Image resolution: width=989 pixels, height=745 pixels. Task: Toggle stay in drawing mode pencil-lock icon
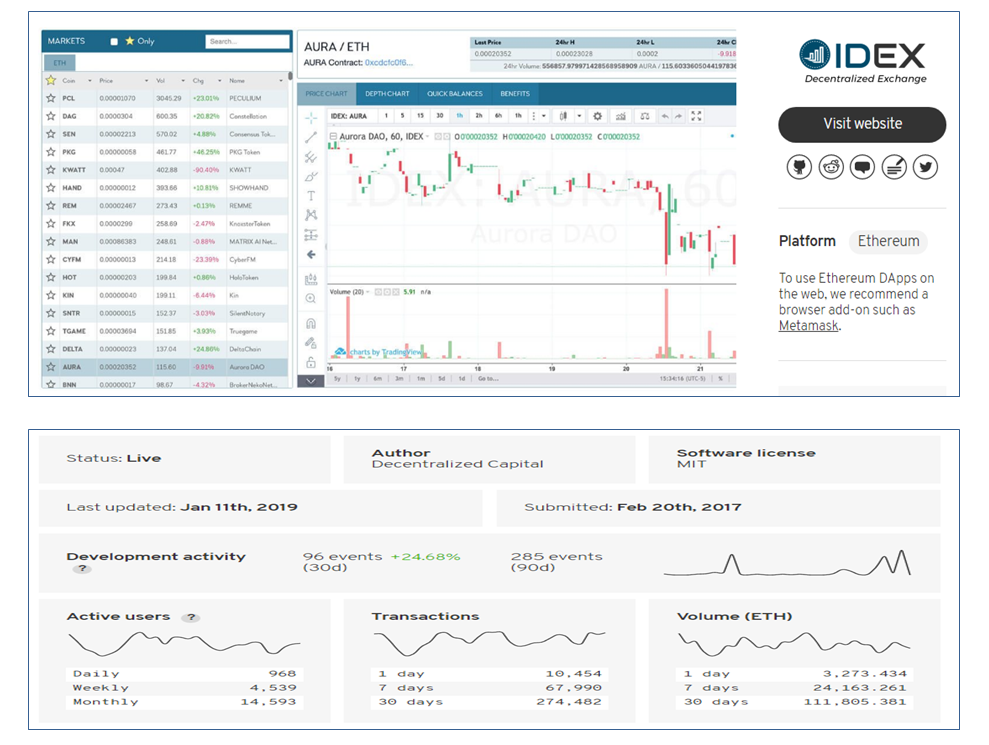tap(311, 343)
